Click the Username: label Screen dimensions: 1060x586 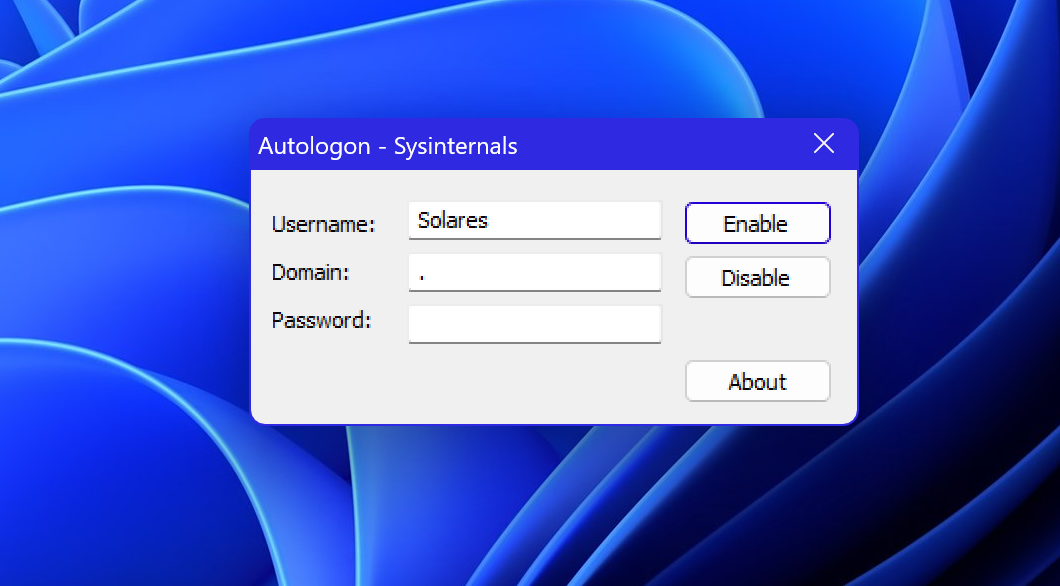(323, 224)
